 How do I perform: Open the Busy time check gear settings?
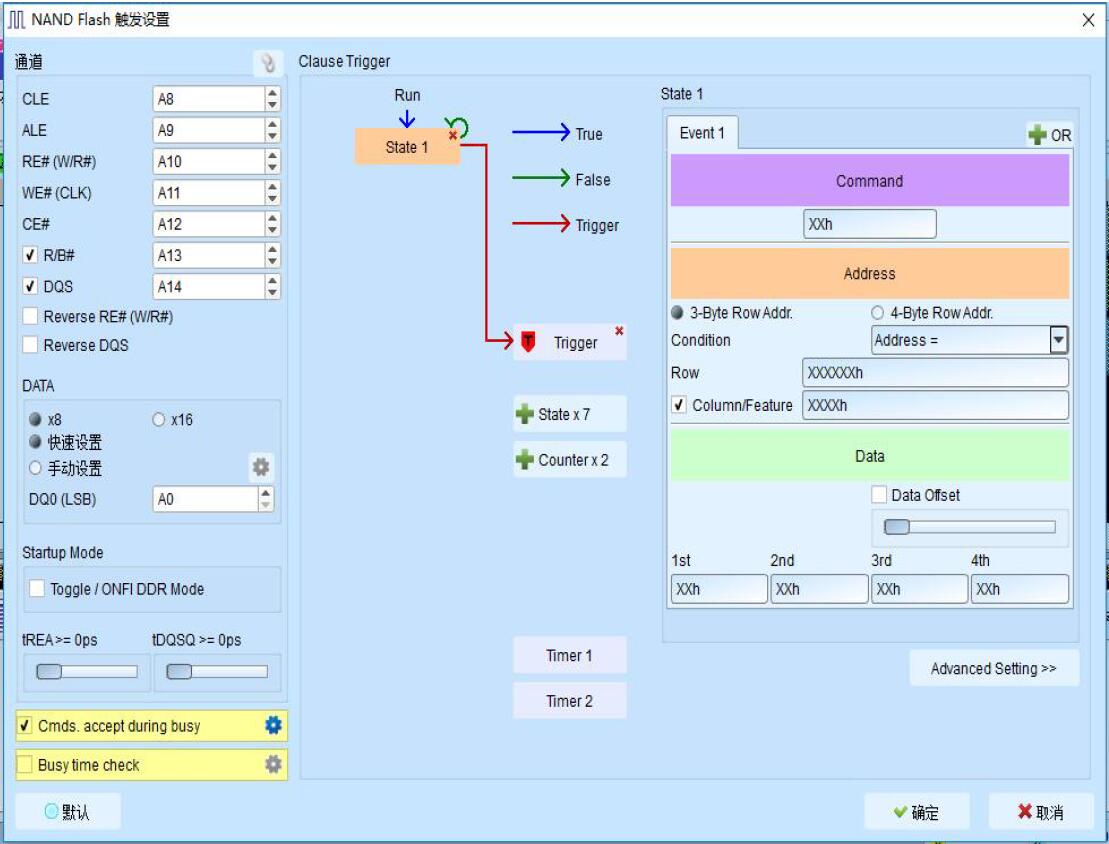(273, 765)
